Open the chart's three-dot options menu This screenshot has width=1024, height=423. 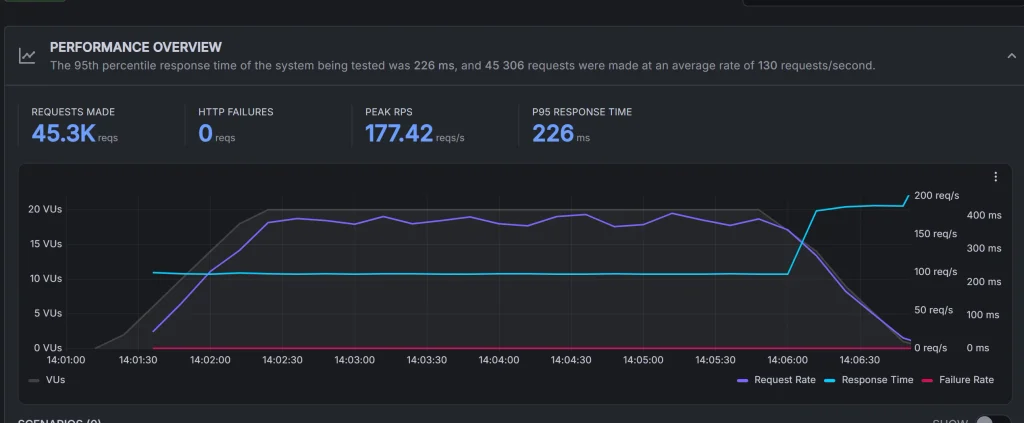pos(995,177)
